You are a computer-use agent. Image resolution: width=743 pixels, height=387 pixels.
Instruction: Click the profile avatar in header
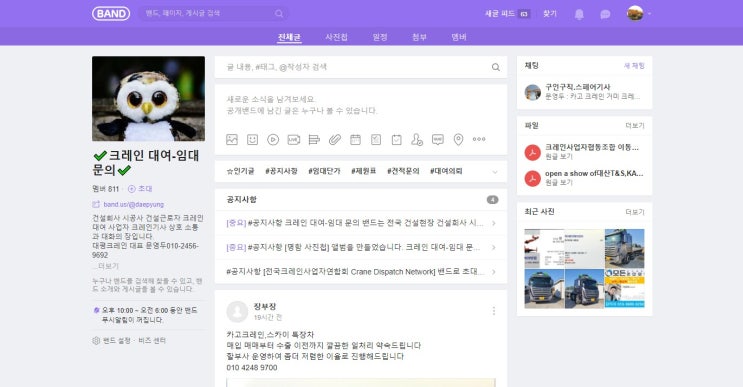pyautogui.click(x=635, y=13)
